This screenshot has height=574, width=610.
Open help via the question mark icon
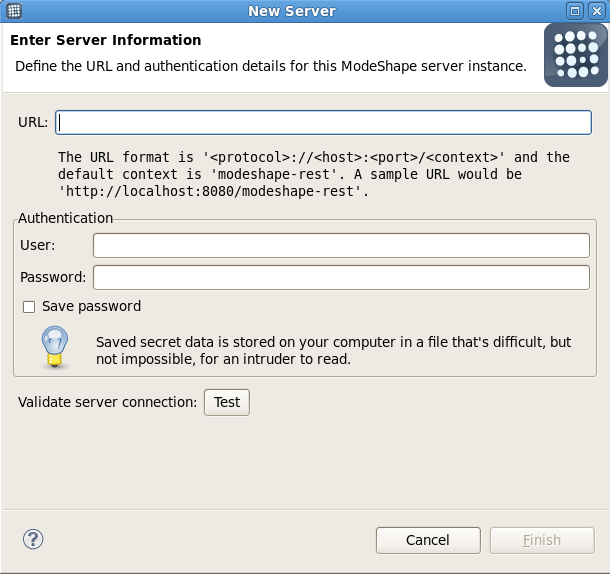click(33, 540)
